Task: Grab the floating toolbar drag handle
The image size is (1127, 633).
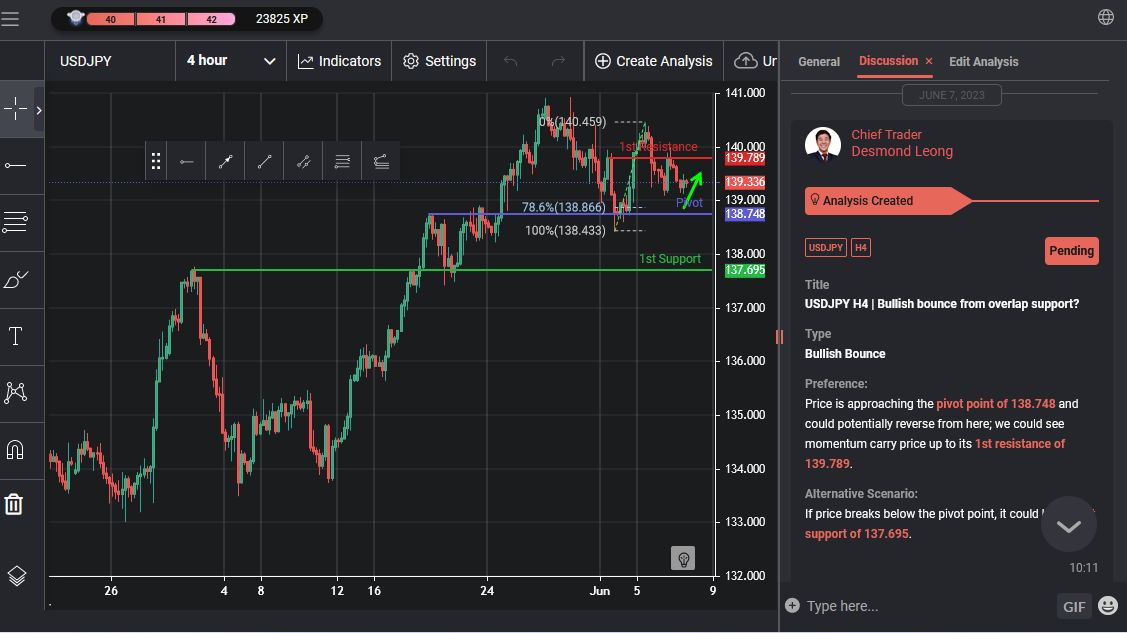Action: pyautogui.click(x=156, y=162)
